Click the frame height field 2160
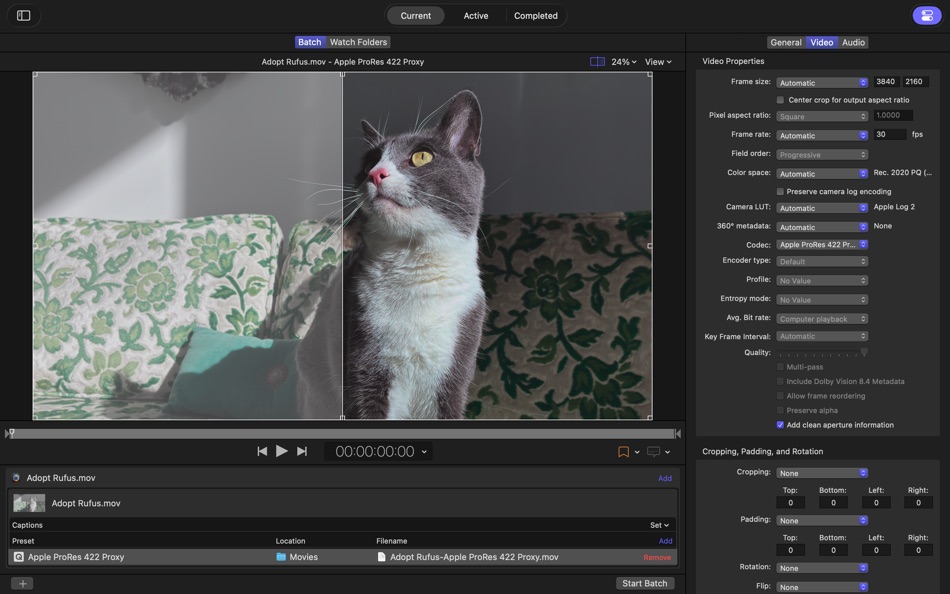950x594 pixels. [x=915, y=81]
